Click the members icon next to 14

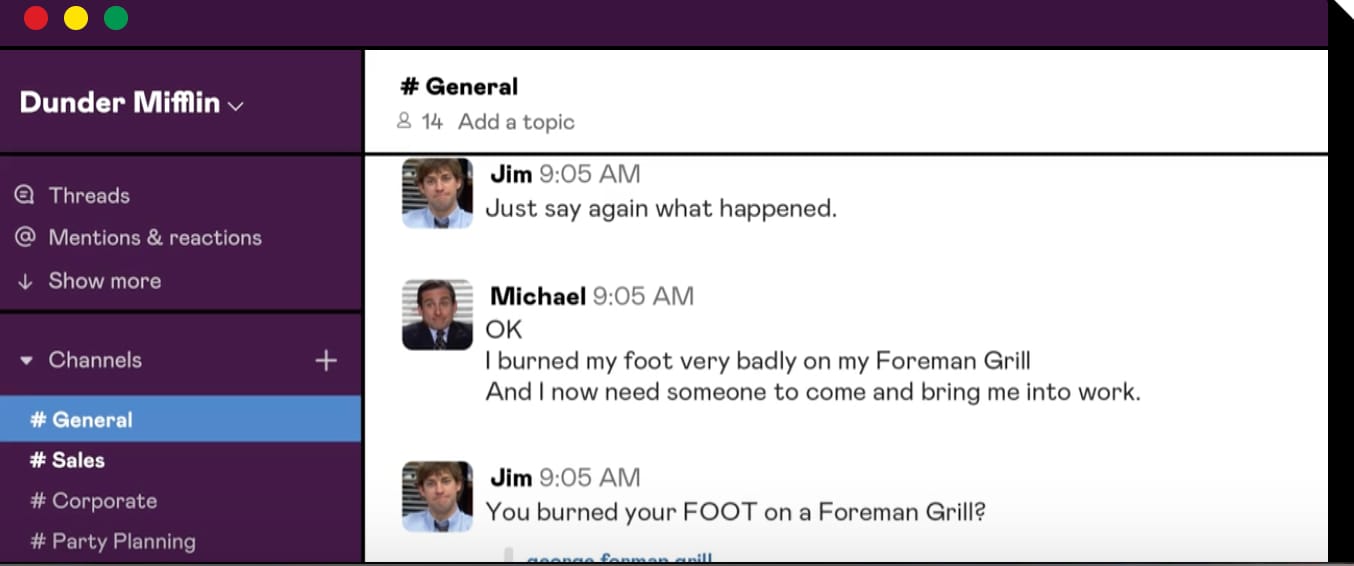click(x=404, y=121)
